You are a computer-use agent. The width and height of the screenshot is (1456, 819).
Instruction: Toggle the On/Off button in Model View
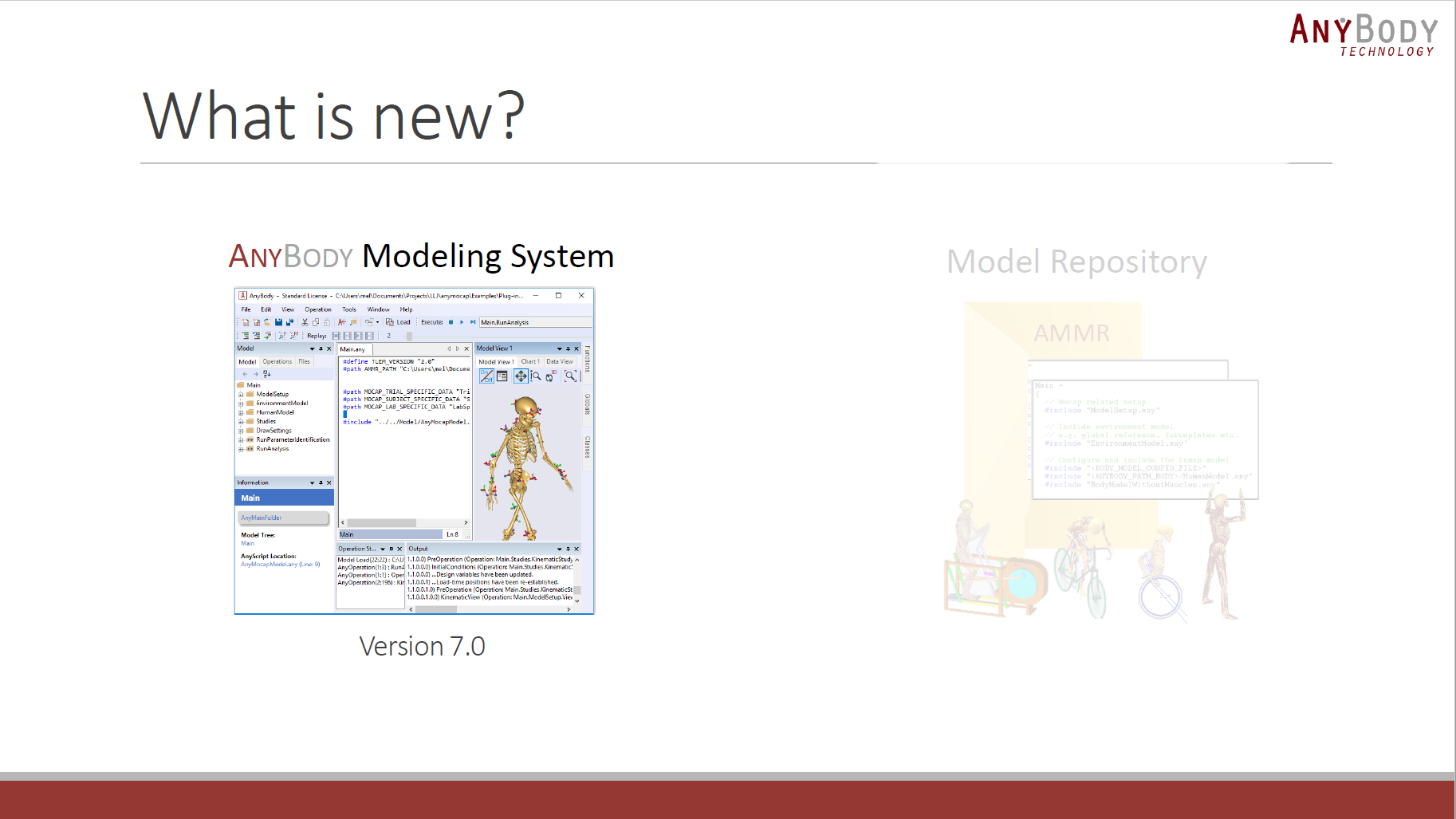[486, 376]
